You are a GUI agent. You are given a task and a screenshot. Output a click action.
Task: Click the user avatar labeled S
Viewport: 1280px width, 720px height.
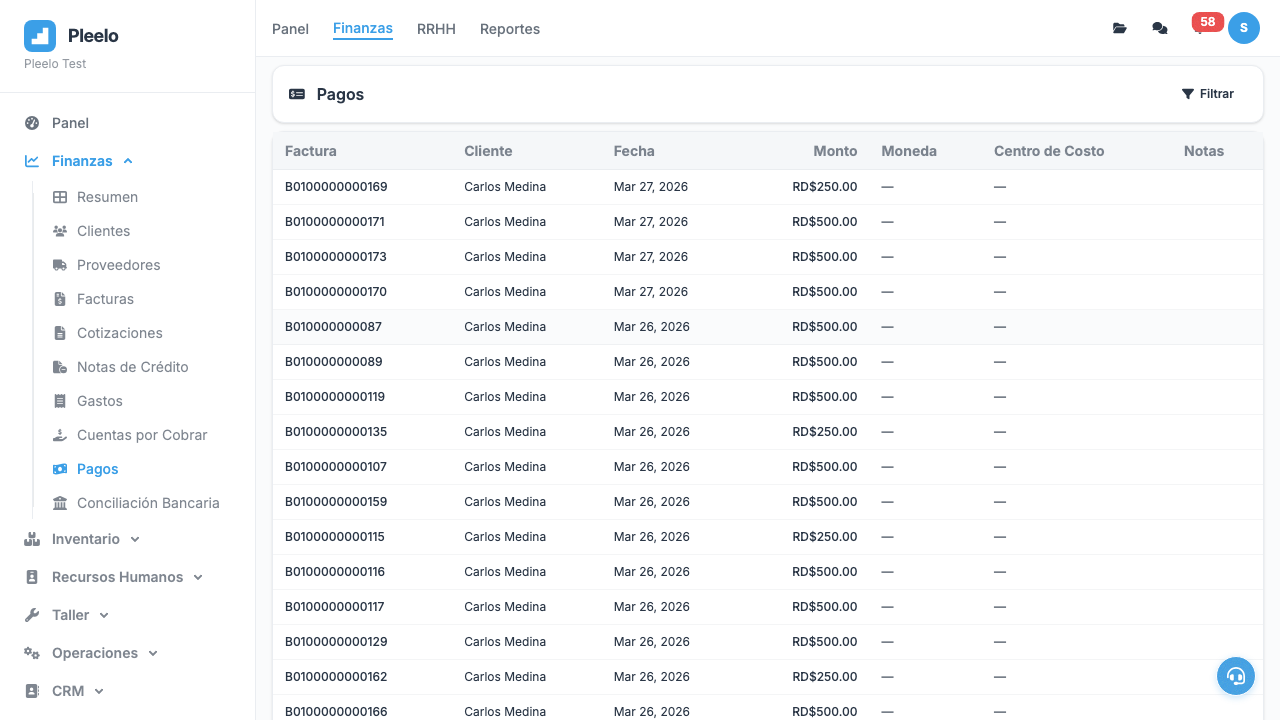[x=1243, y=28]
